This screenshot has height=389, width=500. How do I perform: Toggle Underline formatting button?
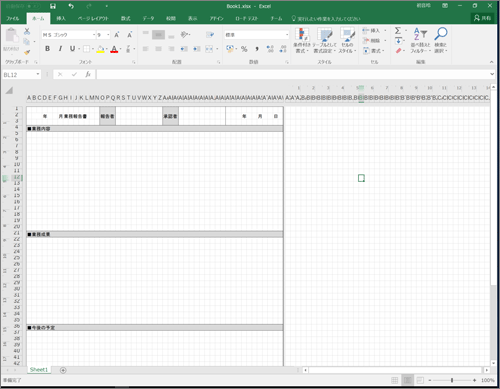(x=72, y=49)
